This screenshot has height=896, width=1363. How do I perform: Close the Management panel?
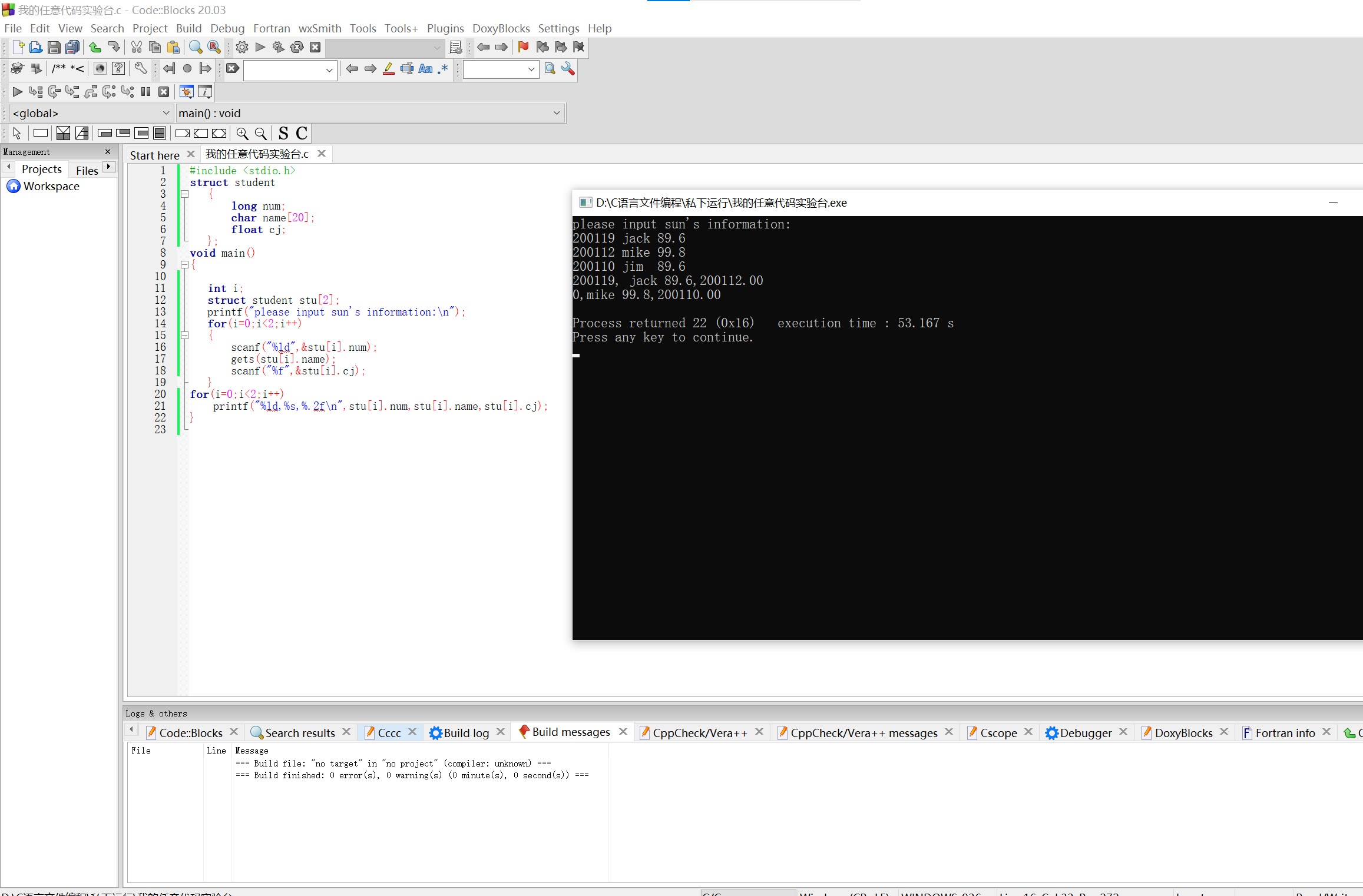pyautogui.click(x=108, y=152)
